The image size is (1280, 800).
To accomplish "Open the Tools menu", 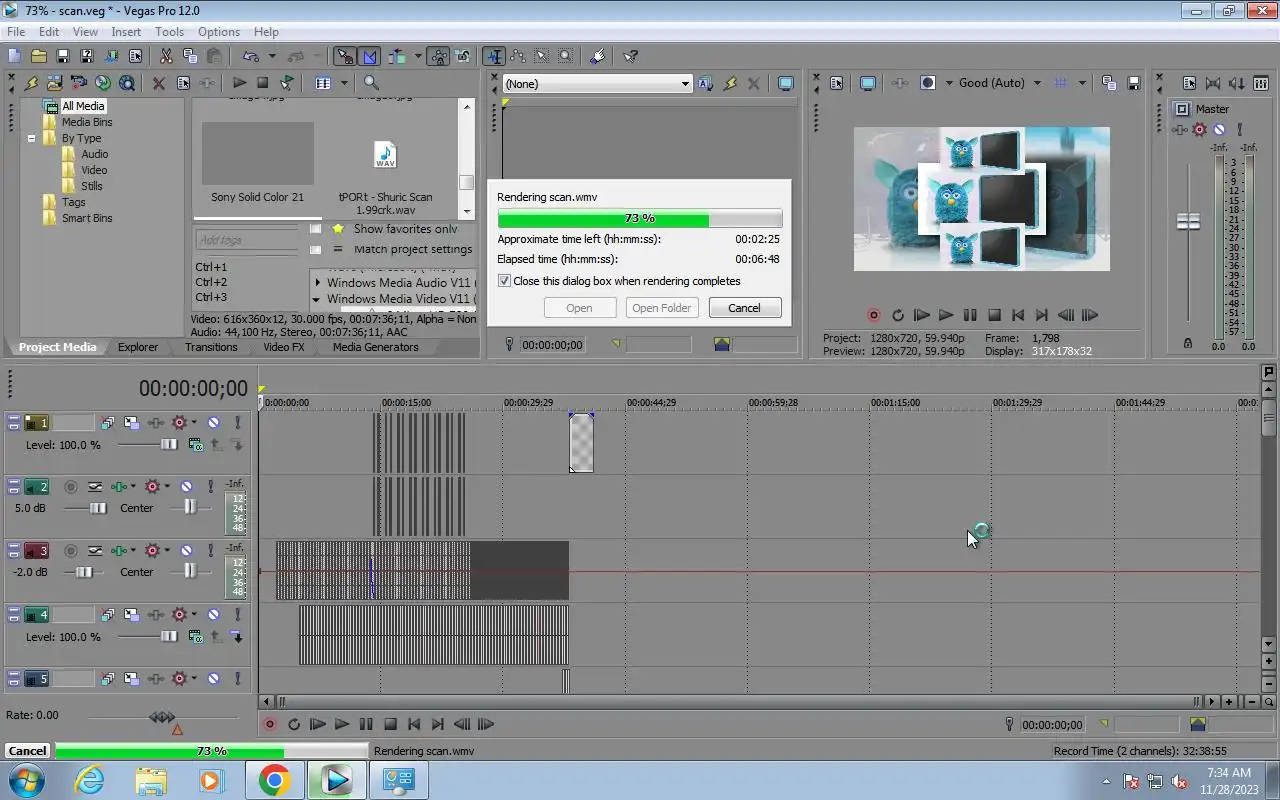I will tap(169, 32).
